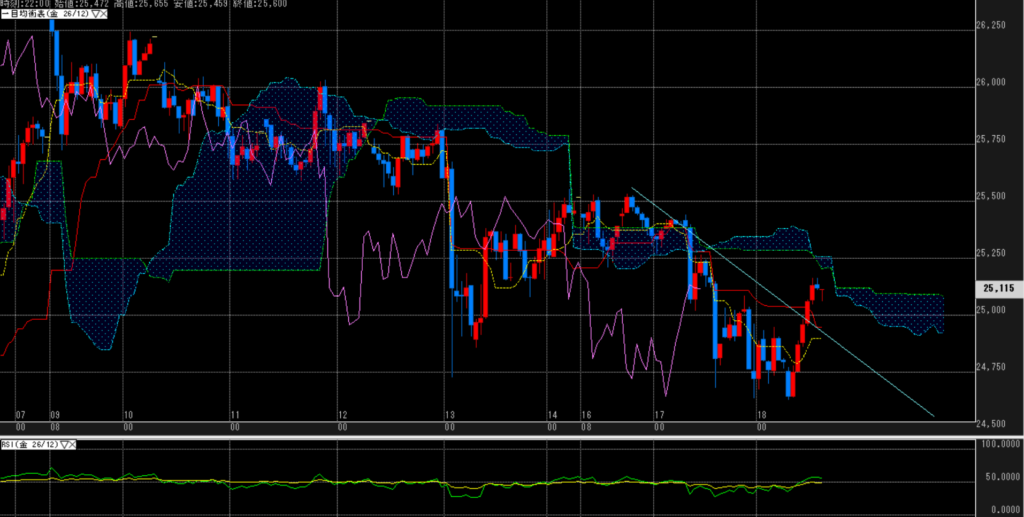Click the RSI 100.0000 scale label
Screen dimensions: 1024x517
pyautogui.click(x=999, y=443)
